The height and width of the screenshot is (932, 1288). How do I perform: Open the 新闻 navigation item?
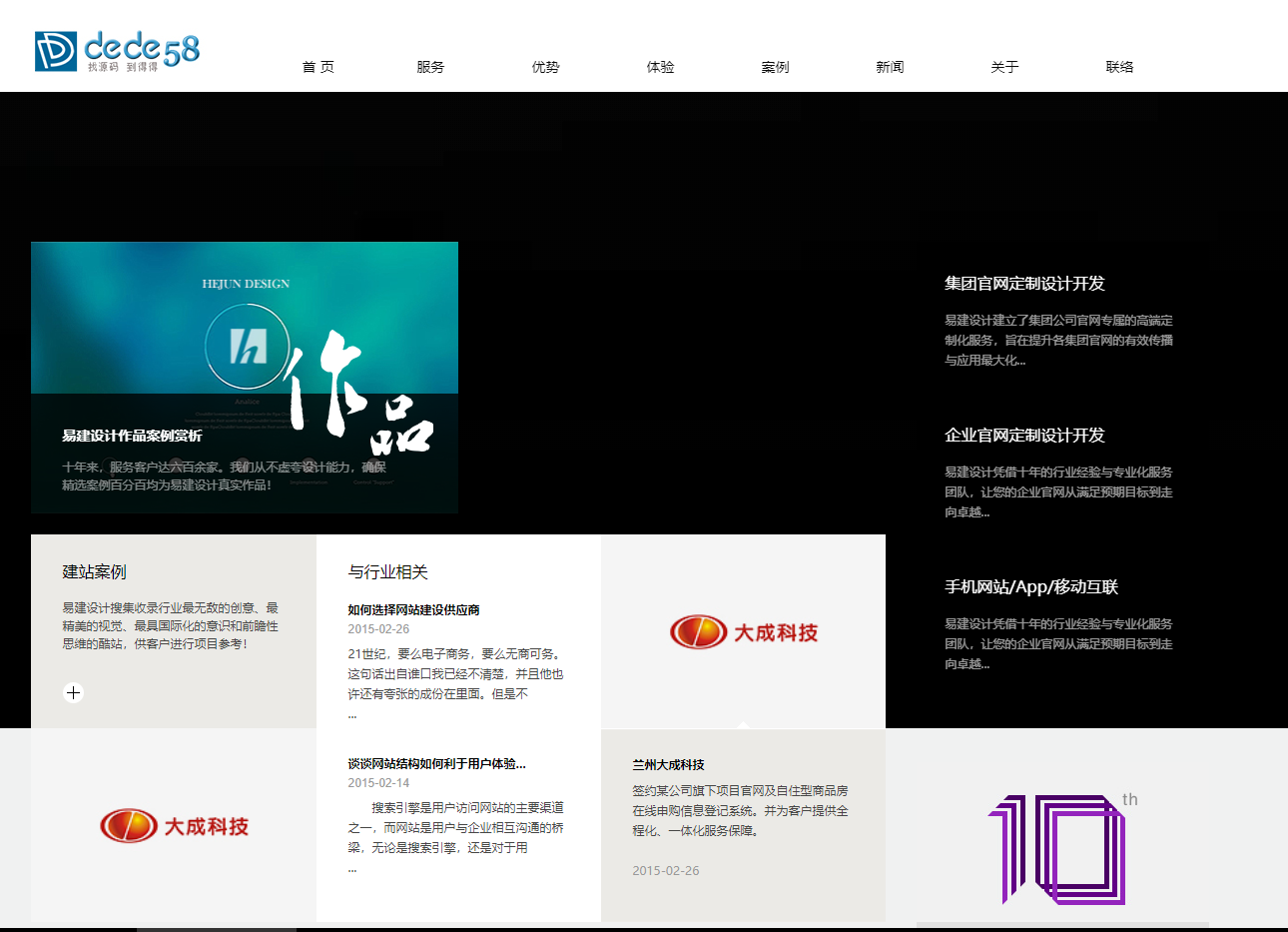tap(890, 67)
